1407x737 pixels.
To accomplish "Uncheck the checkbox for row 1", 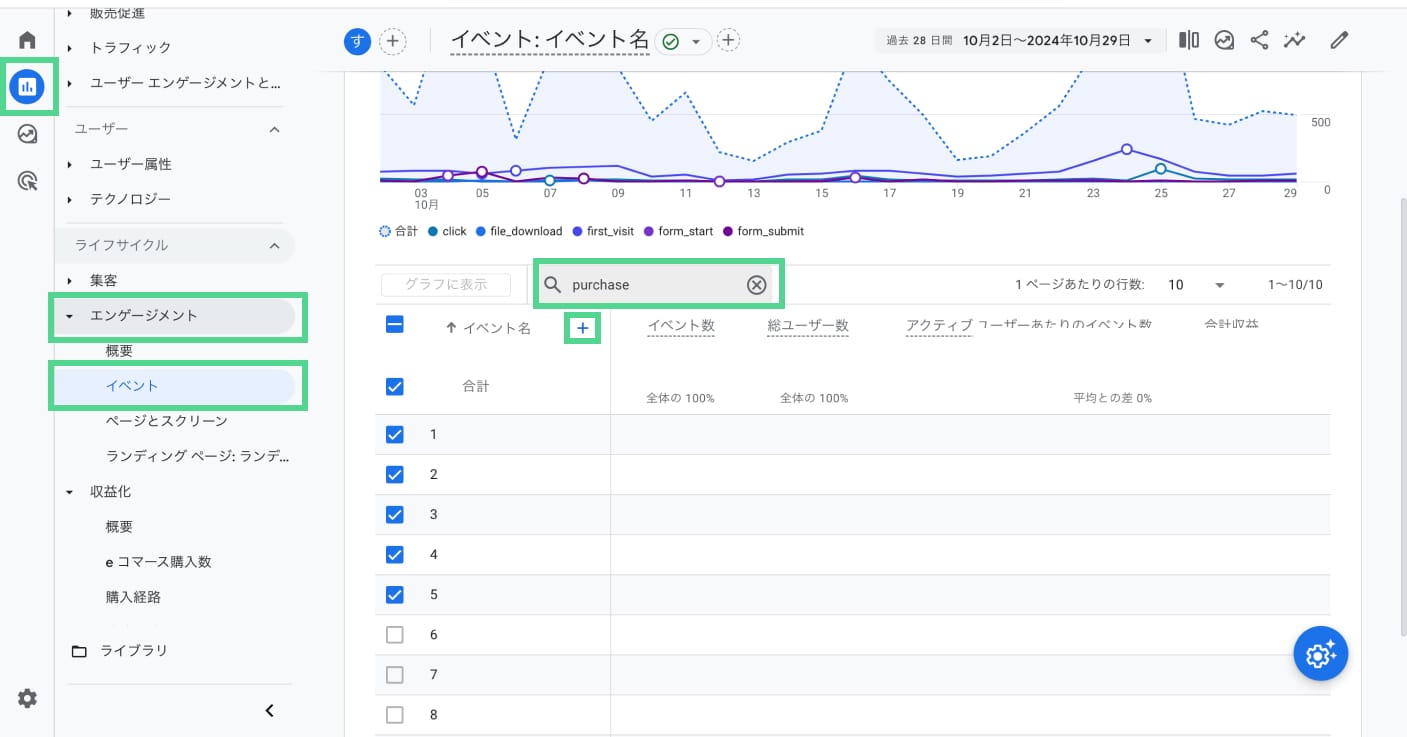I will tap(394, 434).
